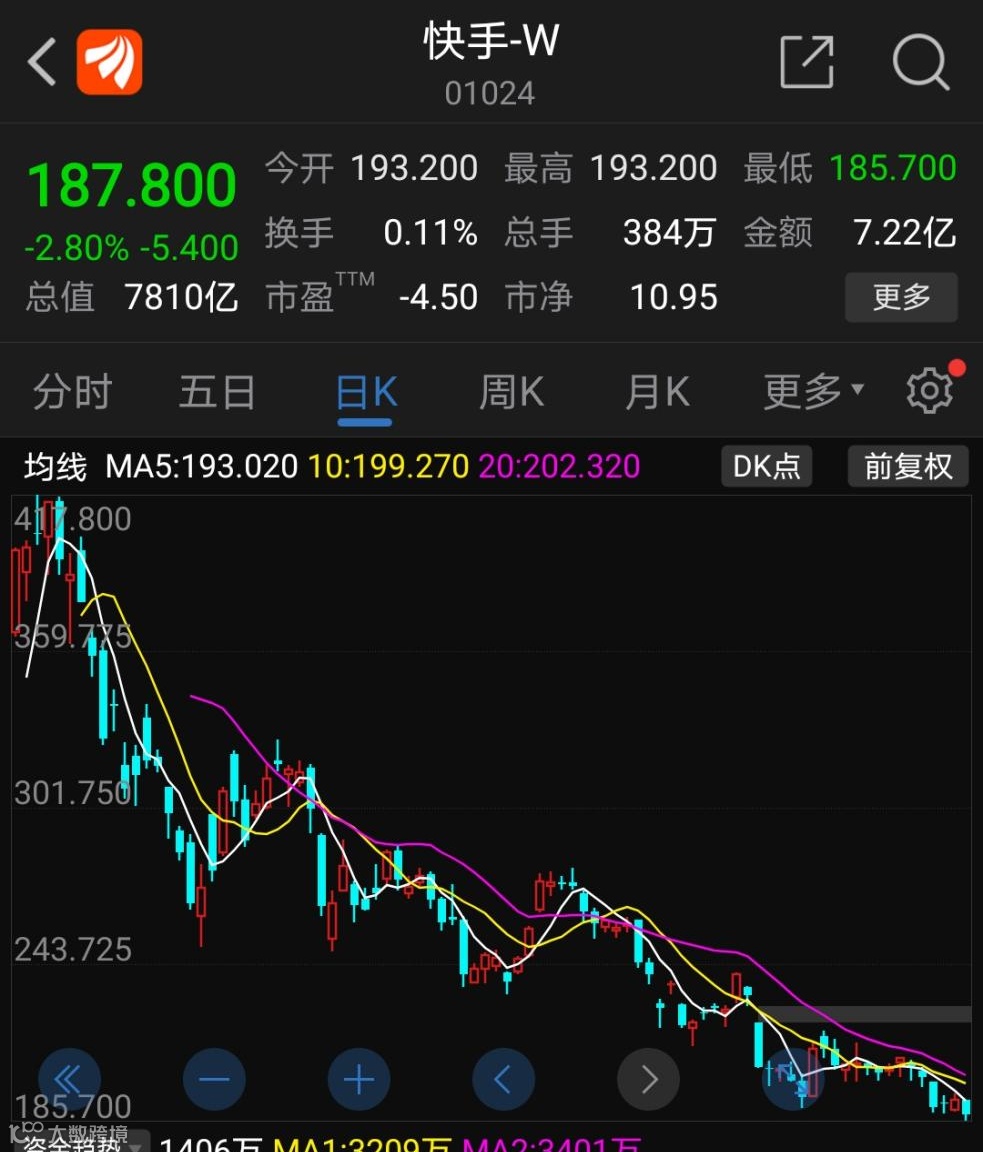
Task: Select the 日K tab
Action: (366, 392)
